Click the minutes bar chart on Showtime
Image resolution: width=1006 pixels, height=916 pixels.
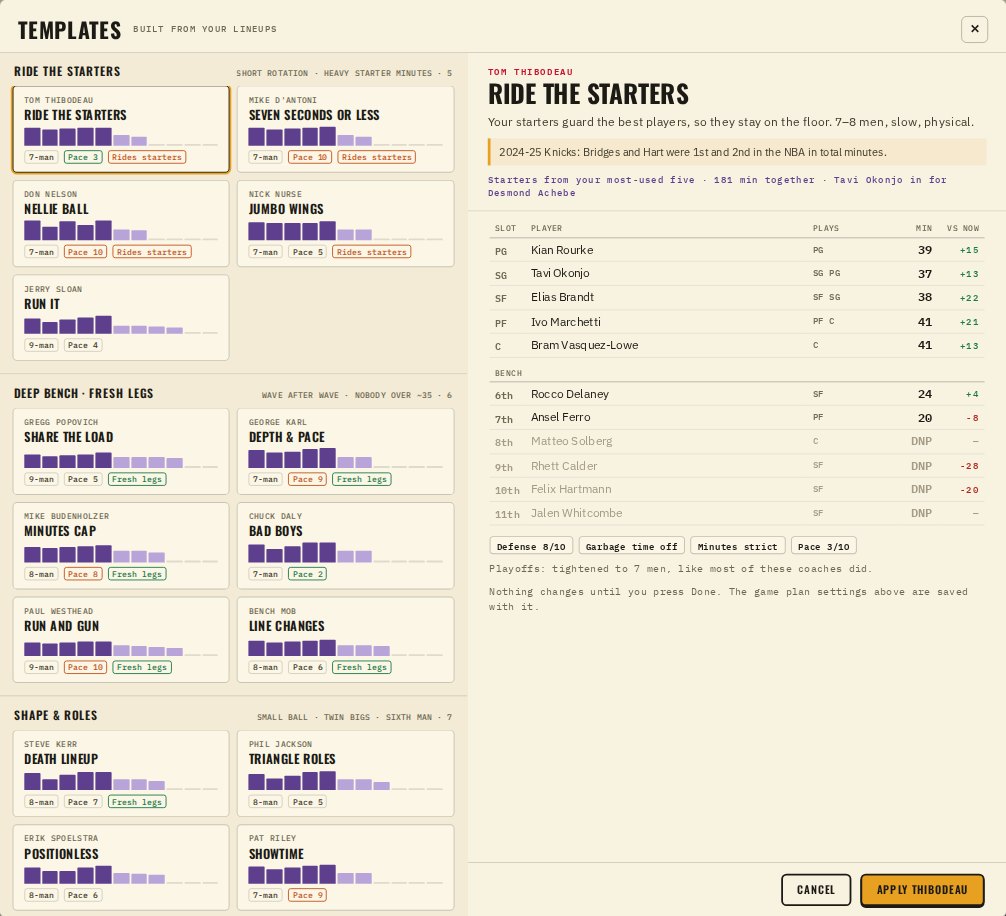coord(345,874)
